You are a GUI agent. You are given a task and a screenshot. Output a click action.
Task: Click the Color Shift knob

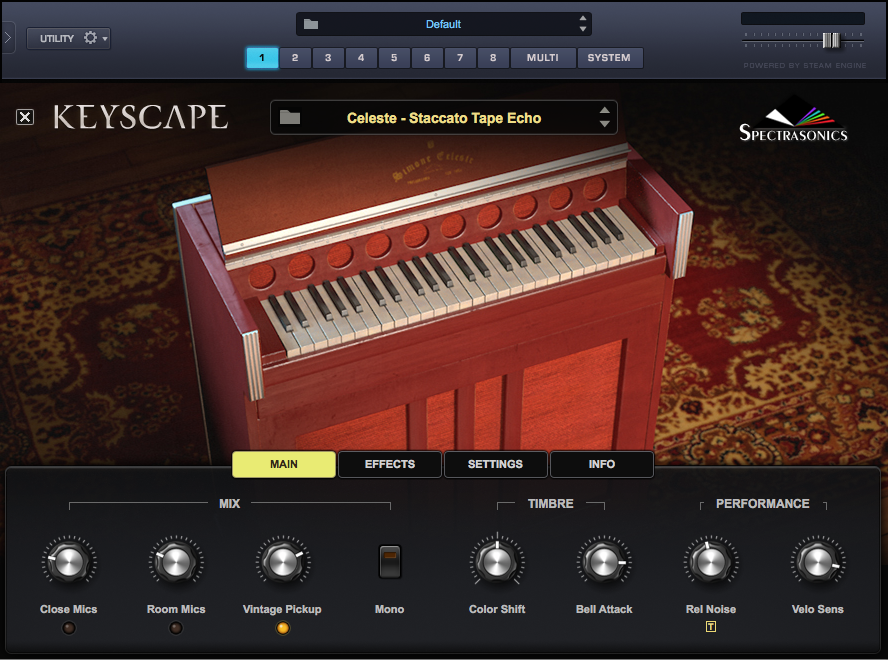[497, 562]
